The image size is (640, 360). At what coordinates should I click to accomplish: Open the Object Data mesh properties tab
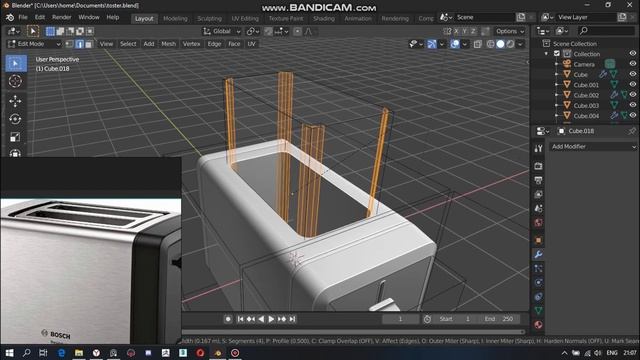point(538,311)
